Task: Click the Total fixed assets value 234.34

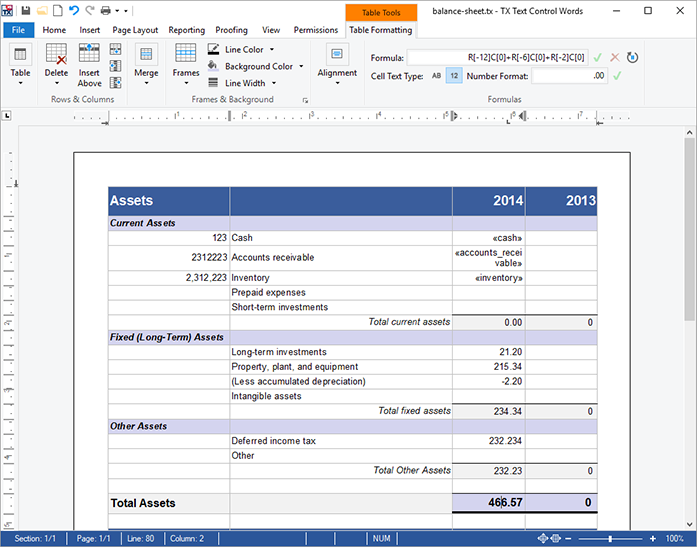Action: 508,411
